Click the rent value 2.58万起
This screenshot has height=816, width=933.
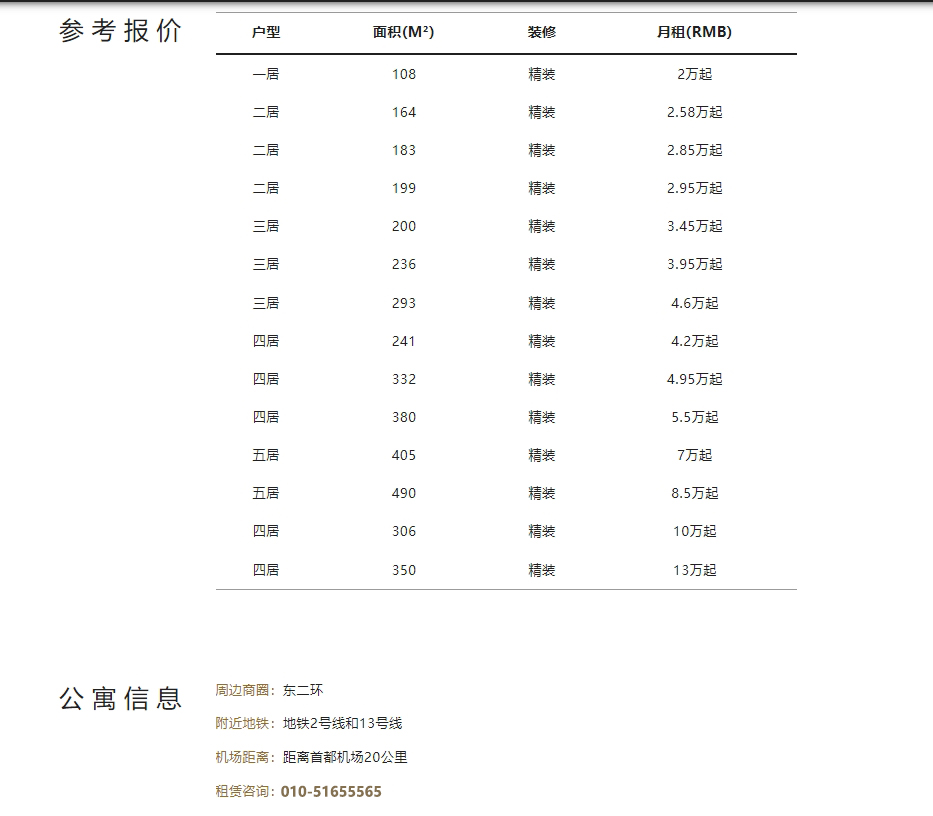pyautogui.click(x=694, y=112)
